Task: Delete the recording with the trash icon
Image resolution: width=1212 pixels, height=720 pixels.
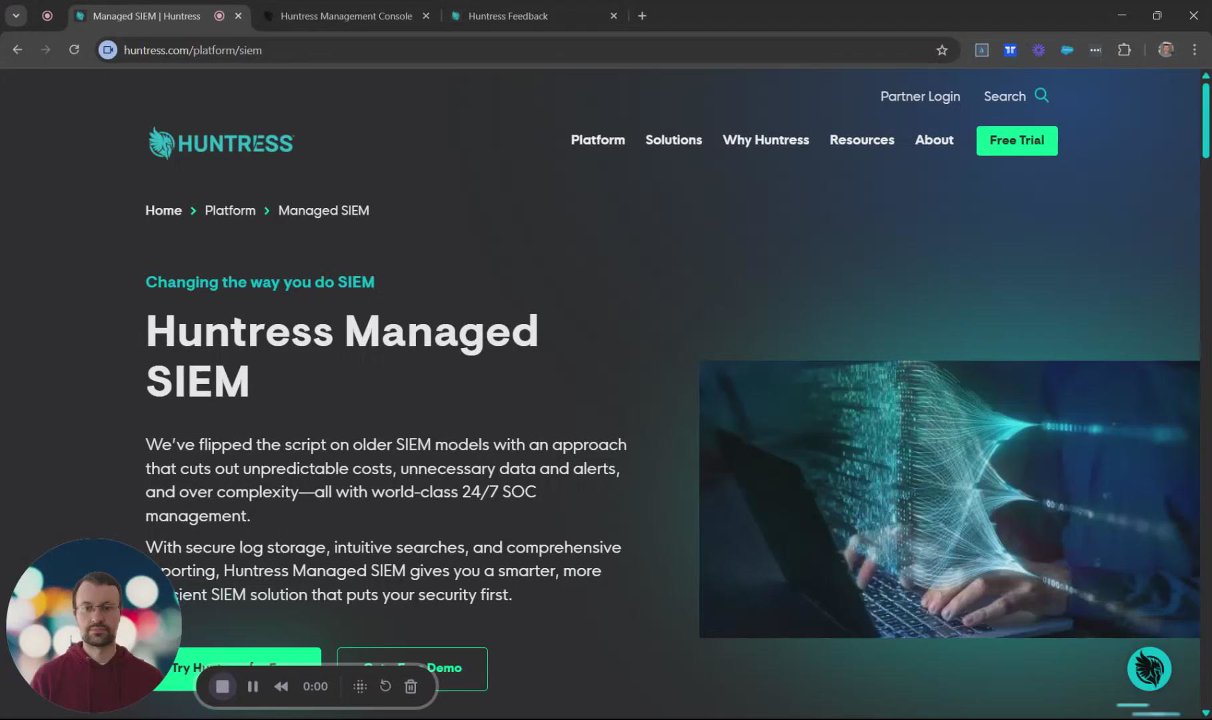Action: [410, 686]
